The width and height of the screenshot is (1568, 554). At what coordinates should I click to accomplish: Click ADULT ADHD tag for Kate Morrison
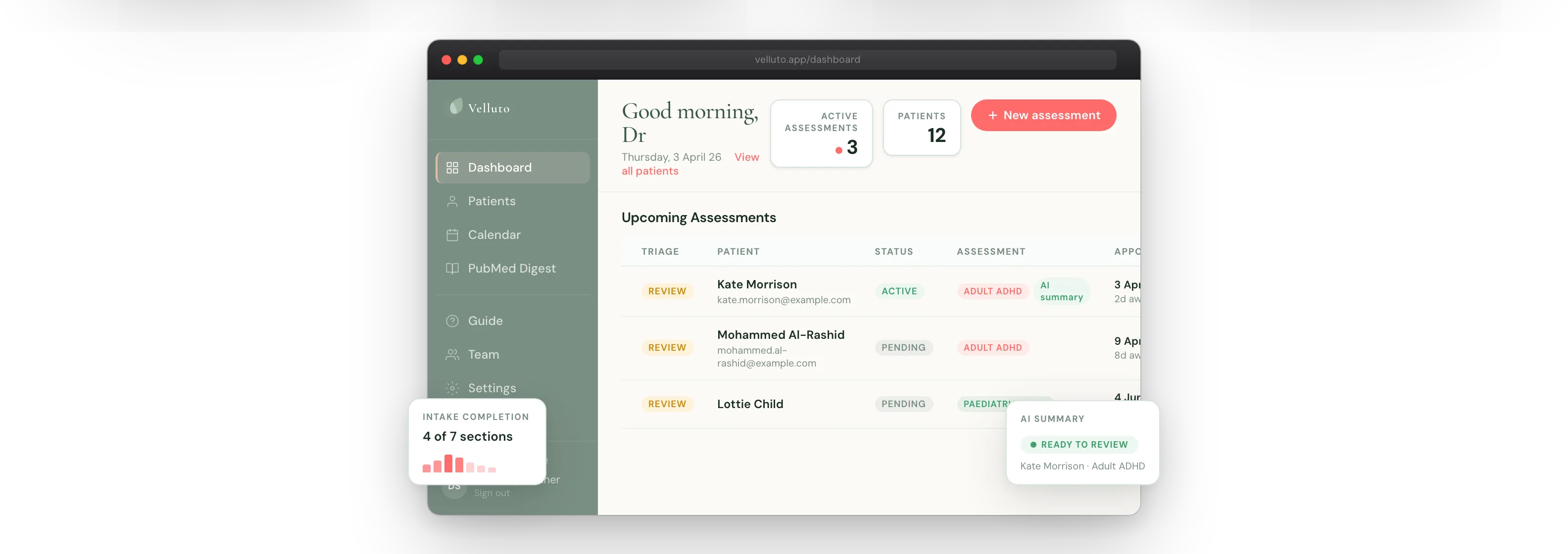pos(992,291)
